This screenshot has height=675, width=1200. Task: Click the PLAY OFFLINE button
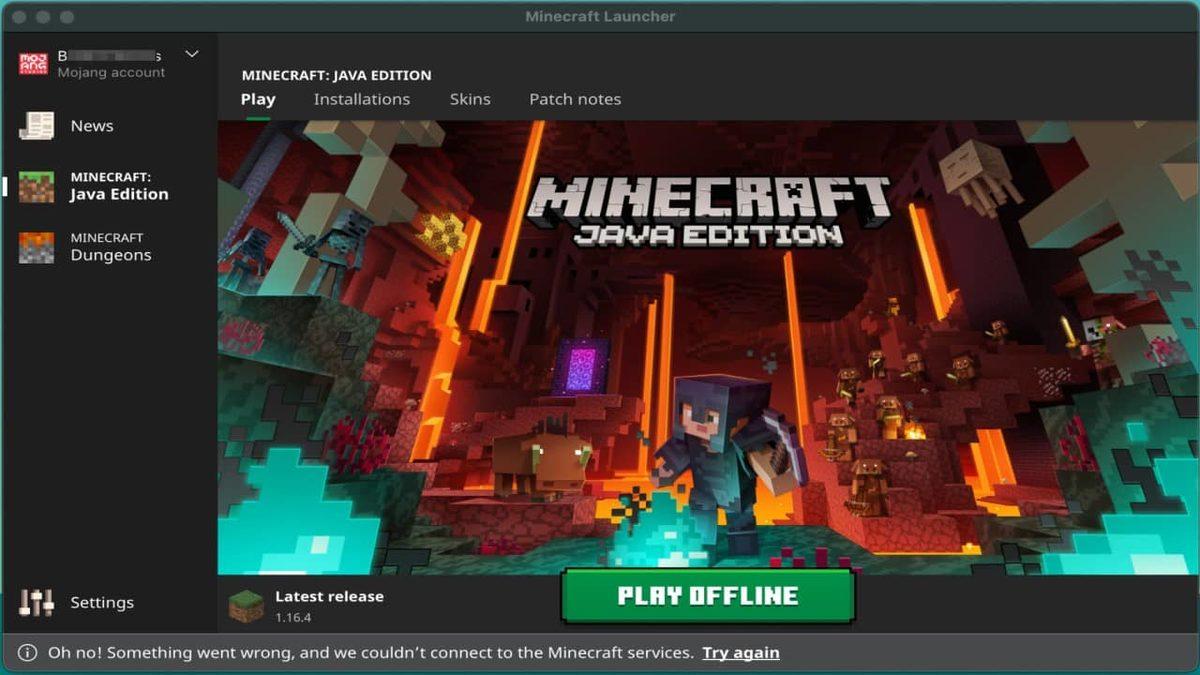pos(708,595)
